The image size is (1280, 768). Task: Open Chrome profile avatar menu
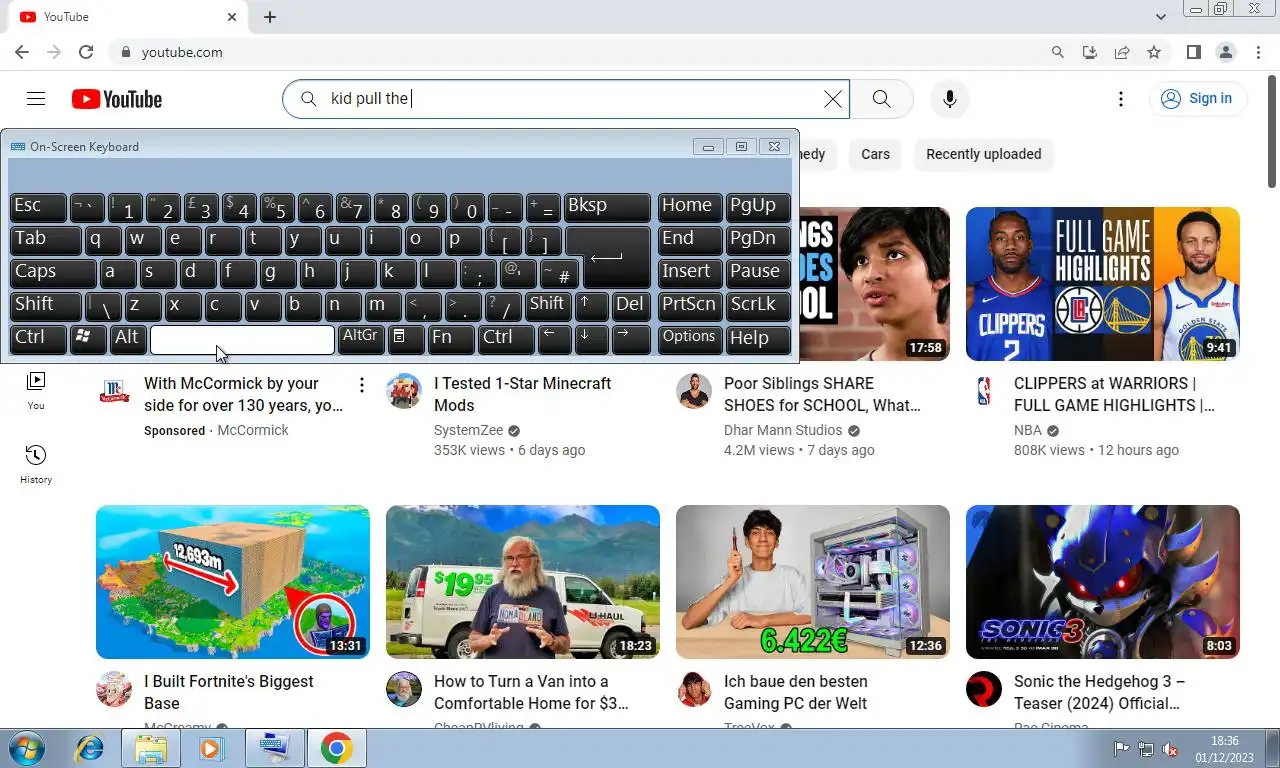pyautogui.click(x=1225, y=52)
